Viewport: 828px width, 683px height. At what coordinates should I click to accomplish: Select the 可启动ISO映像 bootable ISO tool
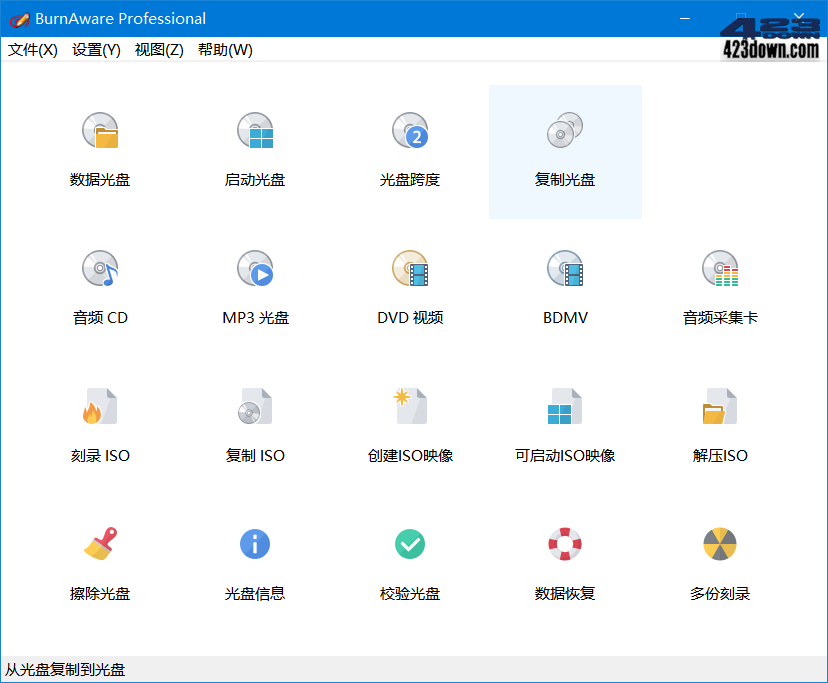point(564,426)
